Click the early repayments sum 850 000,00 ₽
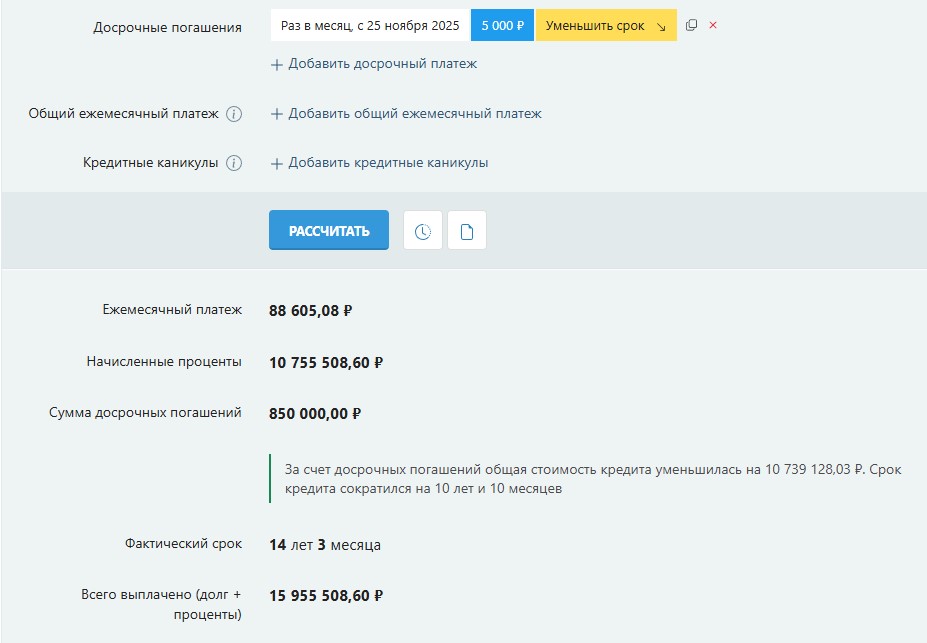Screen dimensions: 927x643 click(315, 413)
